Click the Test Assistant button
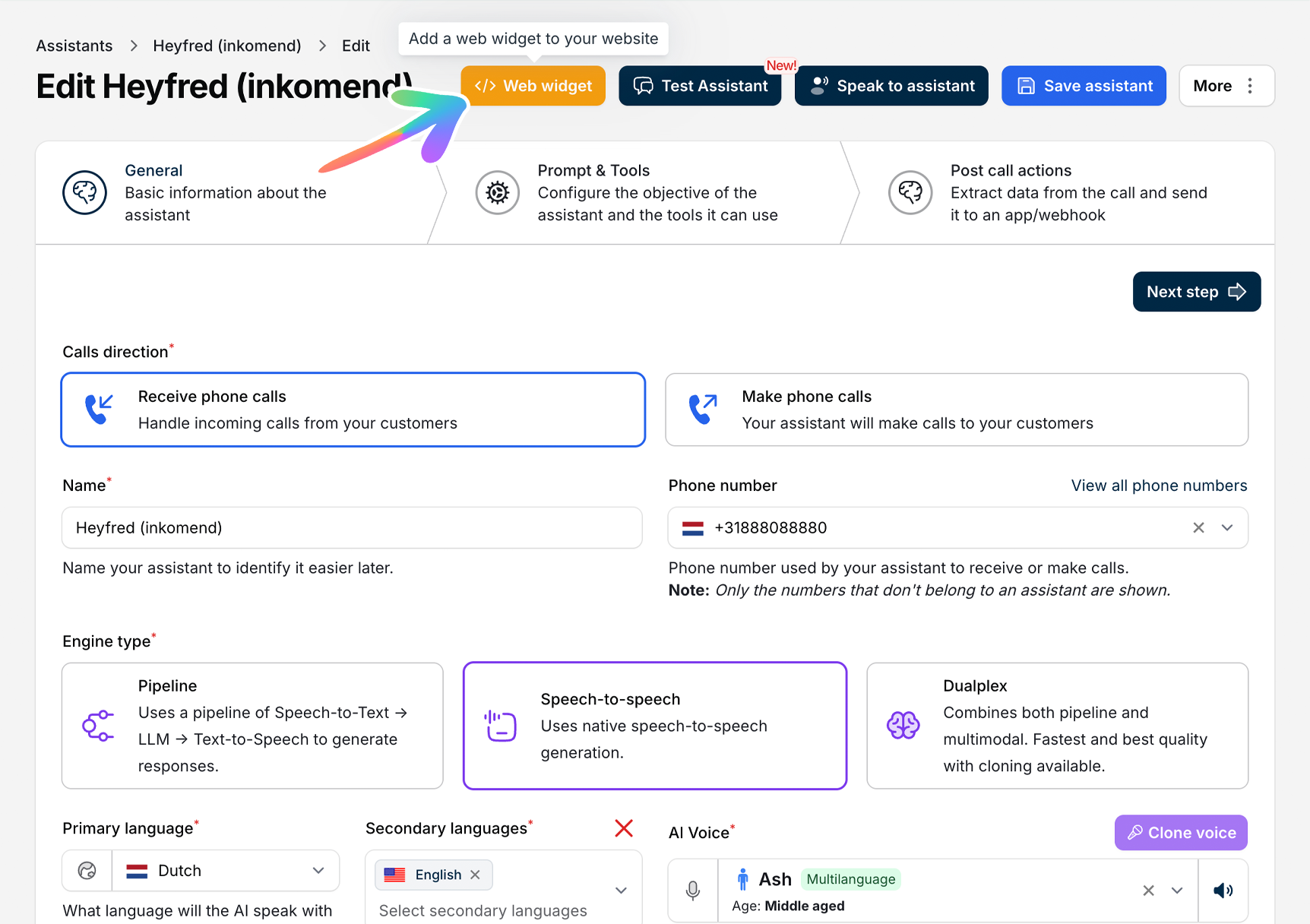The height and width of the screenshot is (924, 1310). (700, 86)
